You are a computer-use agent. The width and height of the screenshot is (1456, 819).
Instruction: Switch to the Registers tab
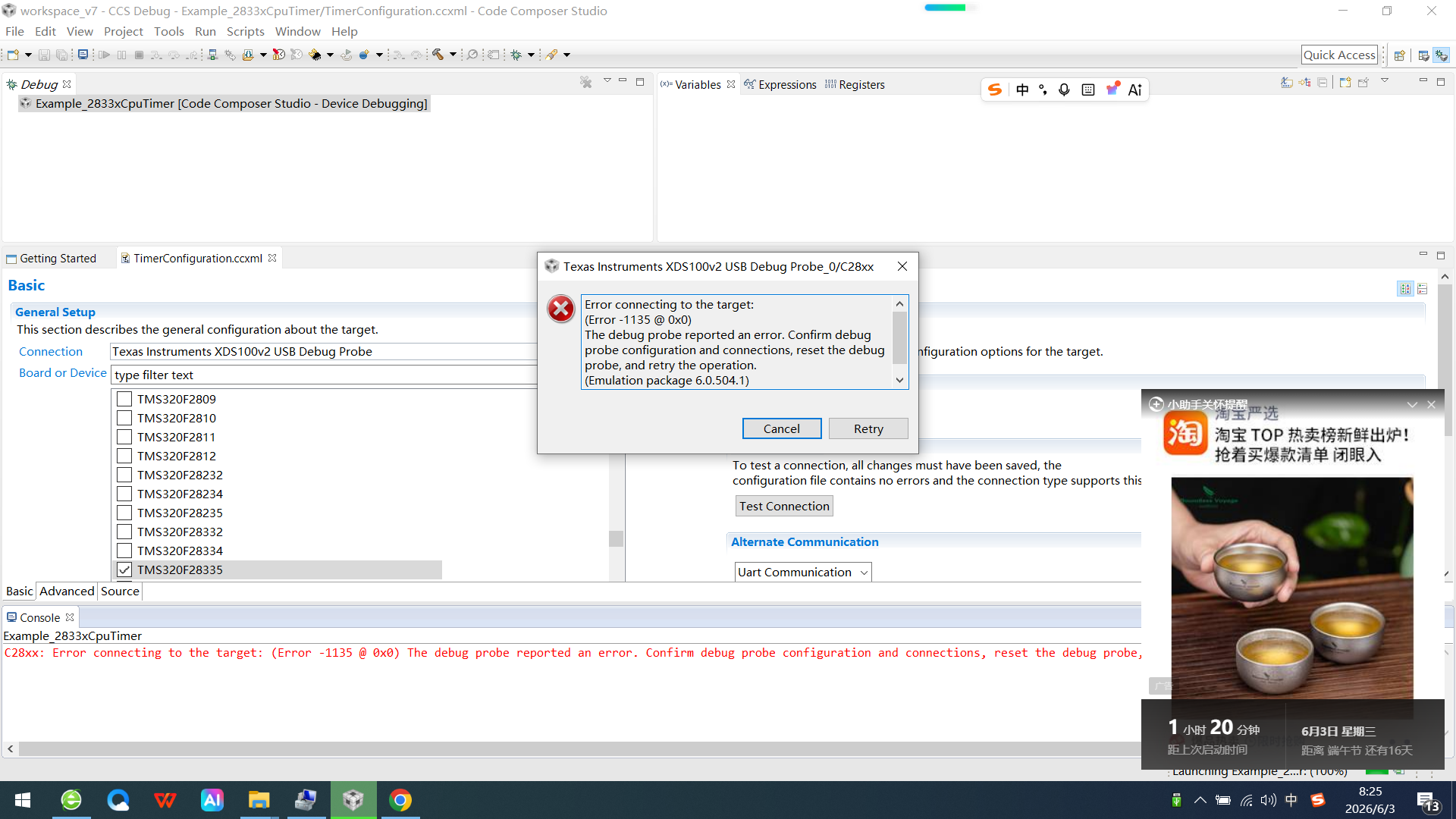855,84
